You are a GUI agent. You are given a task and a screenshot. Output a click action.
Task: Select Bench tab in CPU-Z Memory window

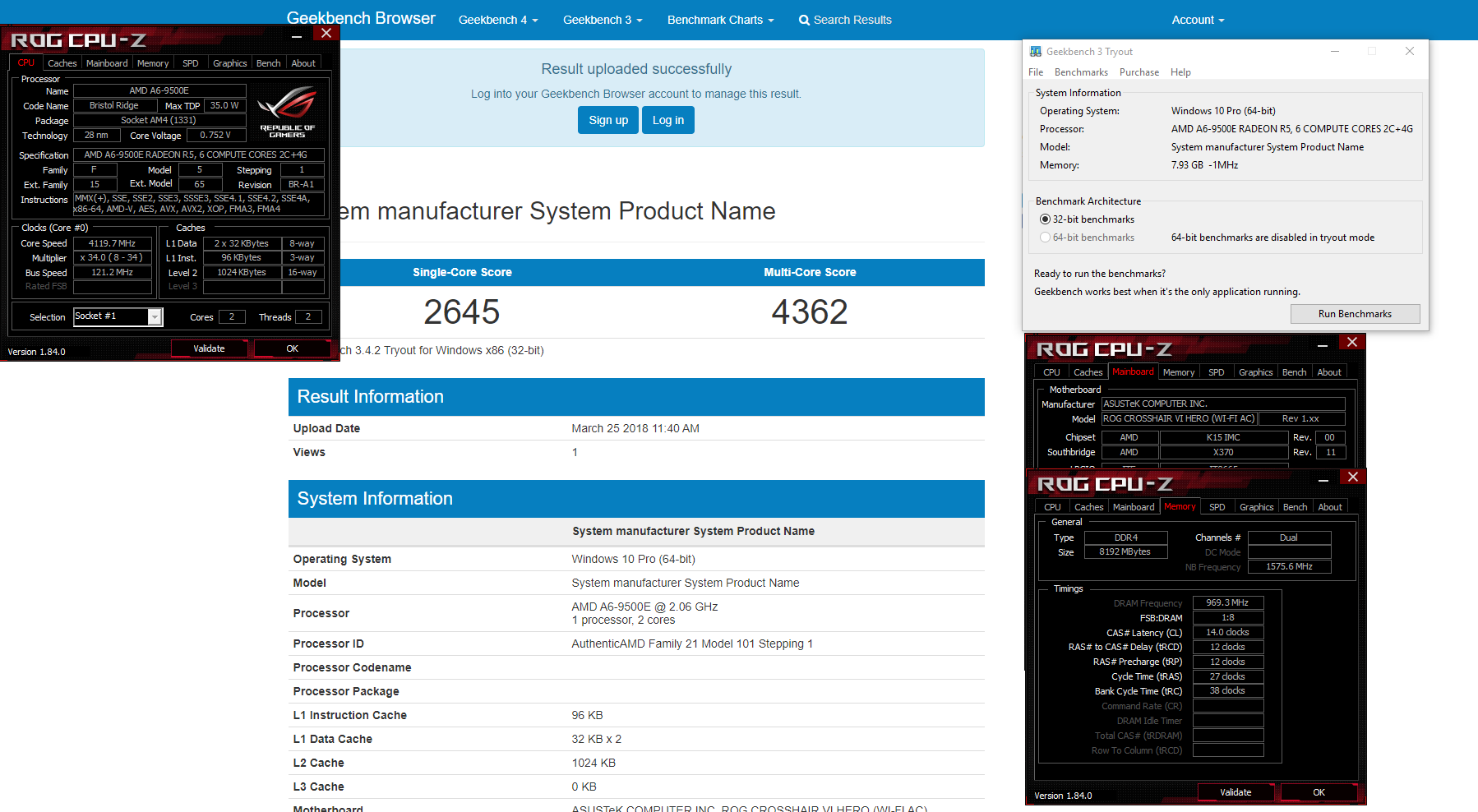click(x=1296, y=507)
